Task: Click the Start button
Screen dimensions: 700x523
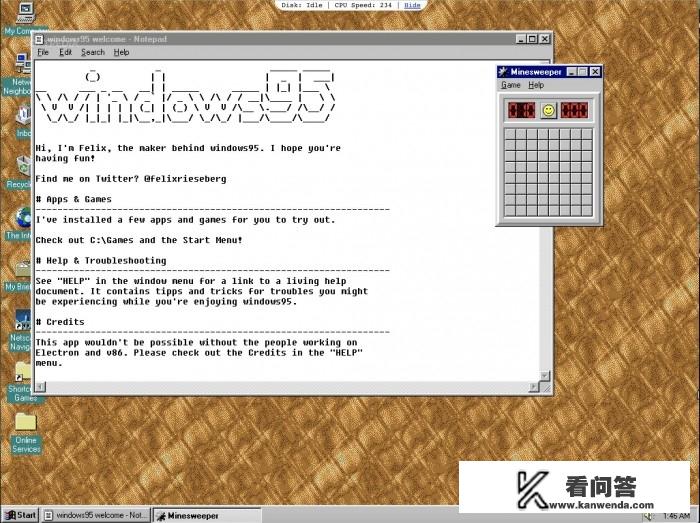Action: (x=21, y=515)
